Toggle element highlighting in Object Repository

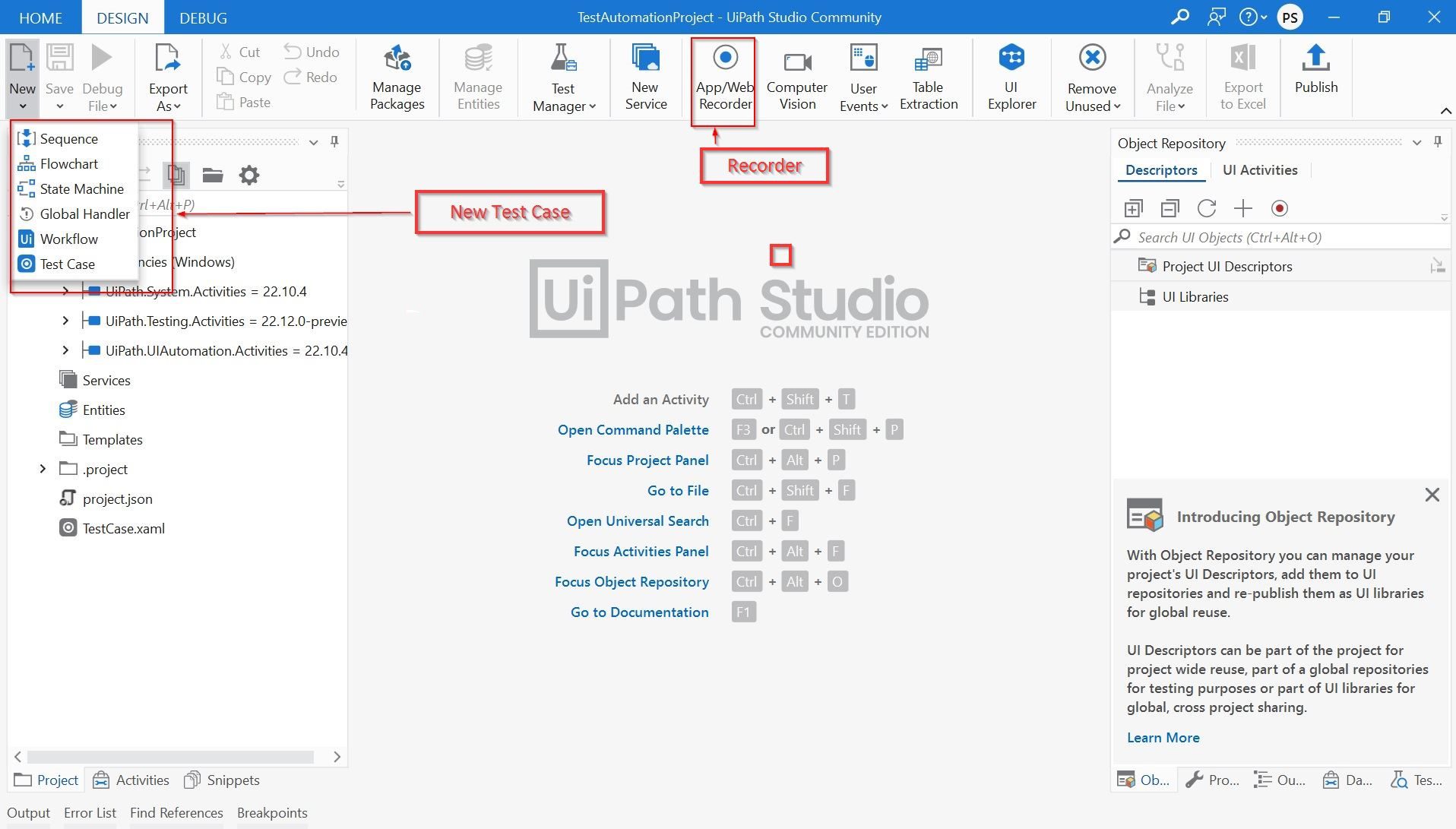click(1280, 207)
